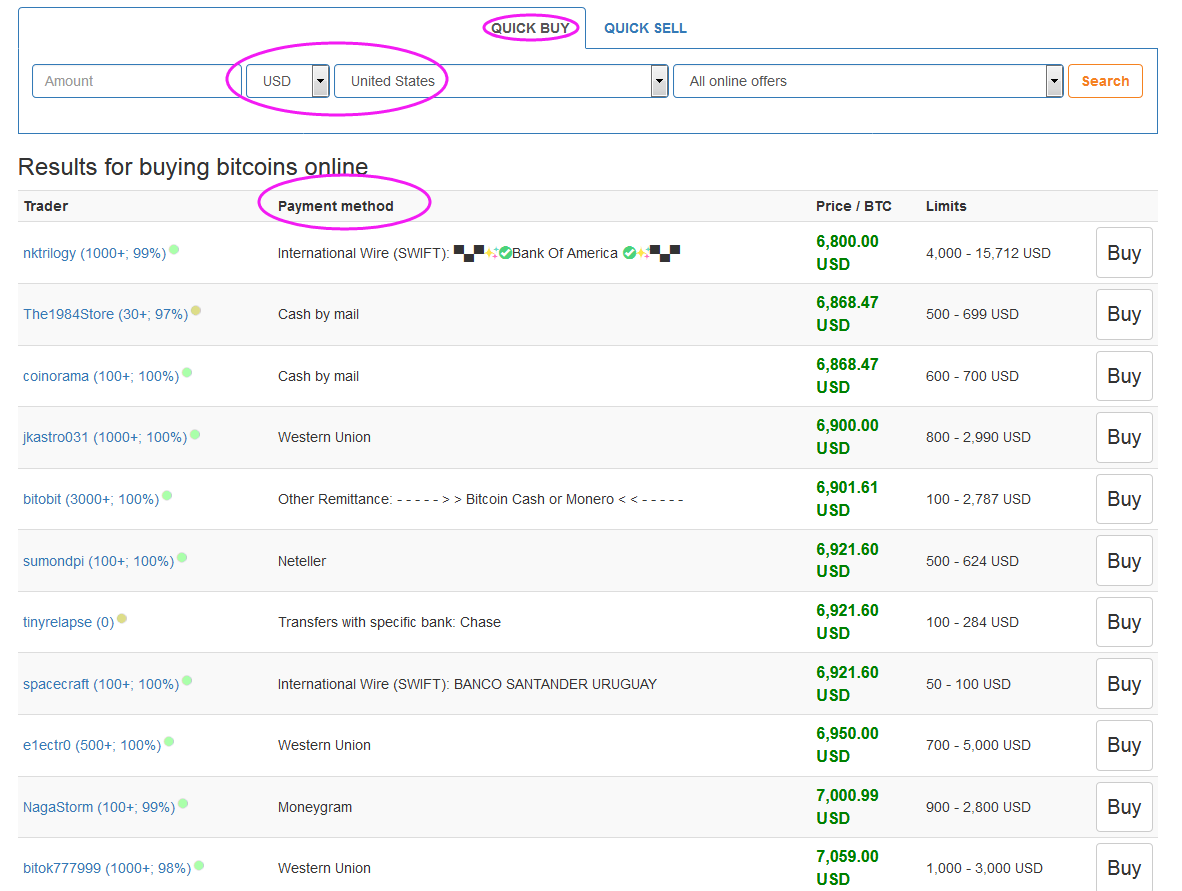Click Results for buying bitcoins online heading

click(x=193, y=167)
